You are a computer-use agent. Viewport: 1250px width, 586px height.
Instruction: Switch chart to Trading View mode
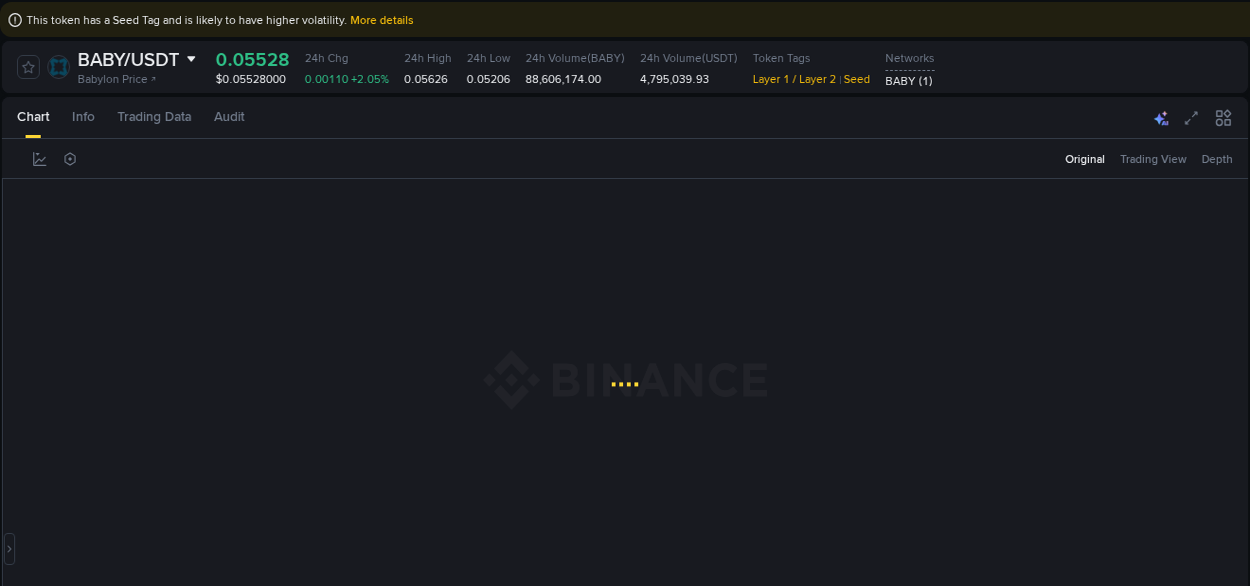1153,159
